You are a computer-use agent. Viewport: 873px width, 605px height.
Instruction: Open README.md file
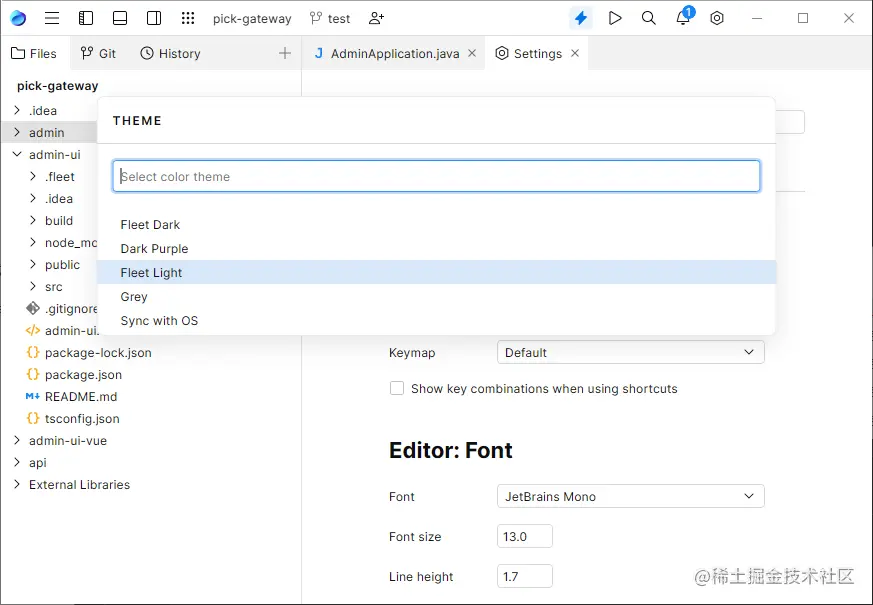[72, 397]
